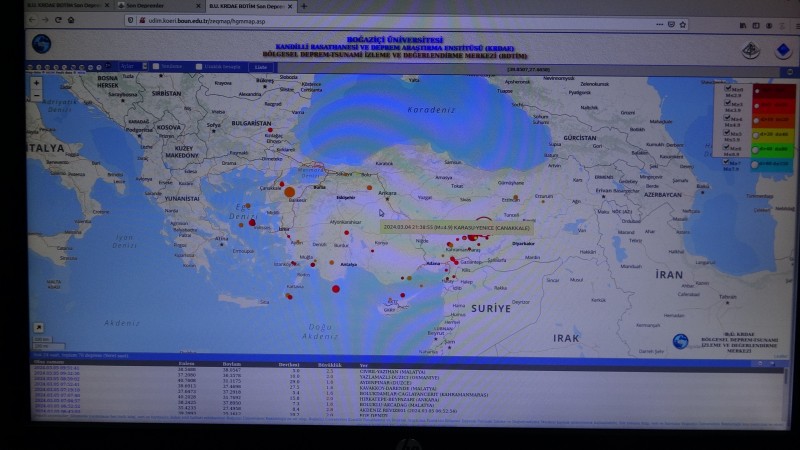800x450 pixels.
Task: Click the map zoom in plus button
Action: [x=37, y=81]
